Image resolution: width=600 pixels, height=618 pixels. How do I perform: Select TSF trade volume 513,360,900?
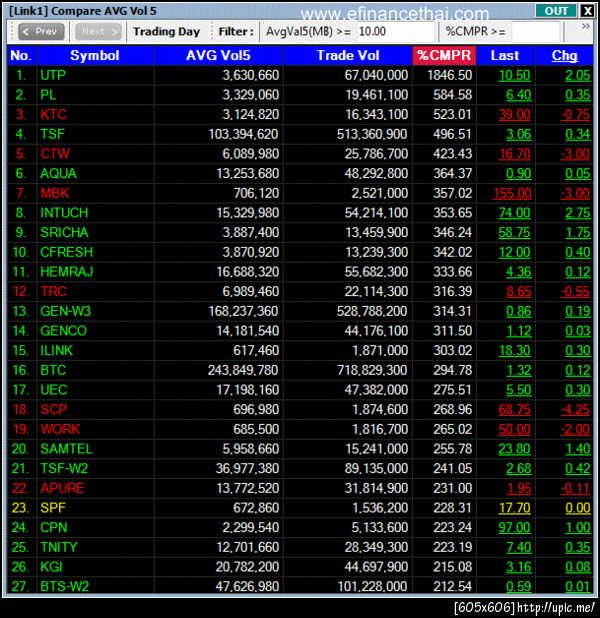click(372, 134)
